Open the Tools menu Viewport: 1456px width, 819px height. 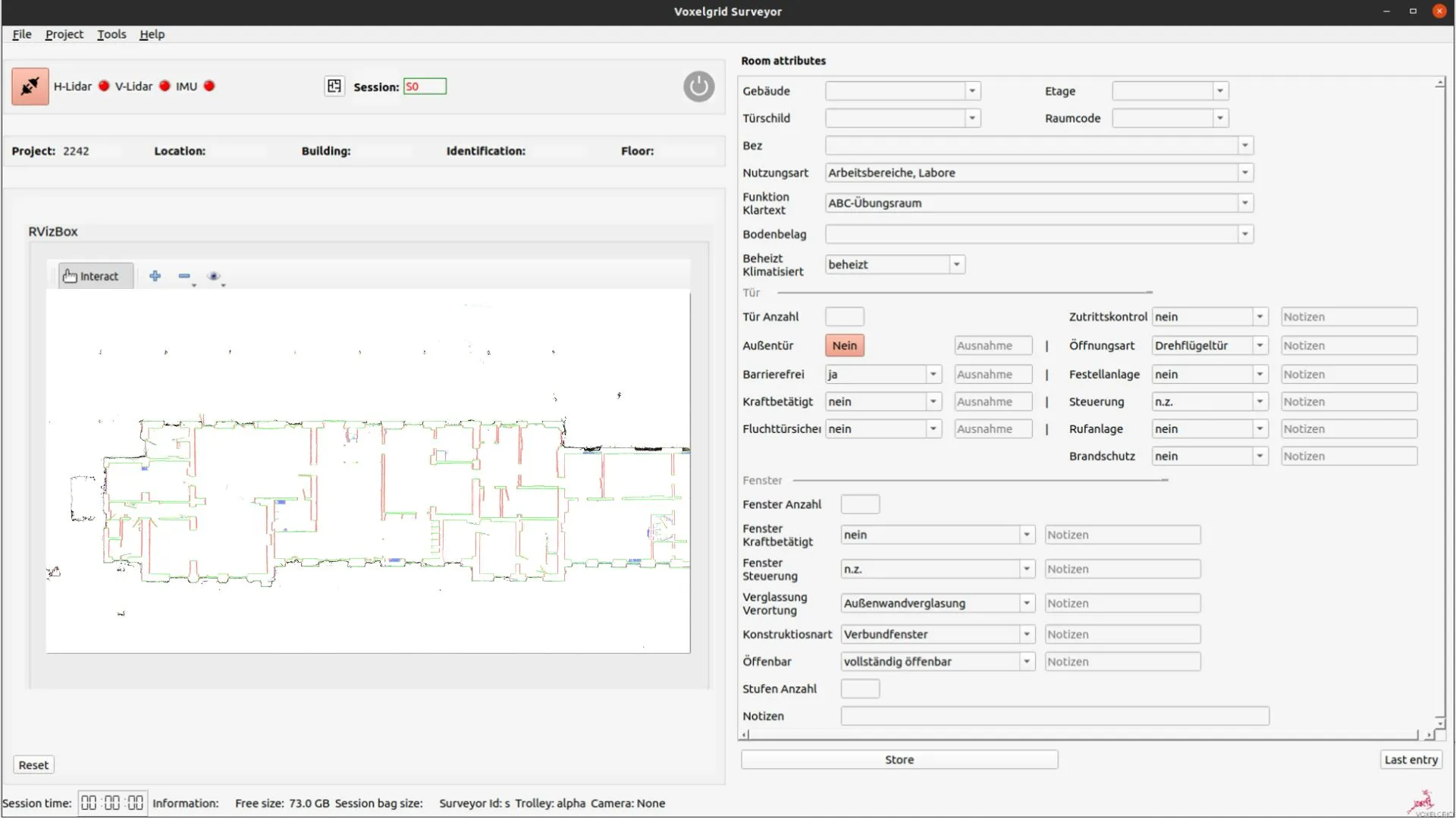[x=111, y=34]
